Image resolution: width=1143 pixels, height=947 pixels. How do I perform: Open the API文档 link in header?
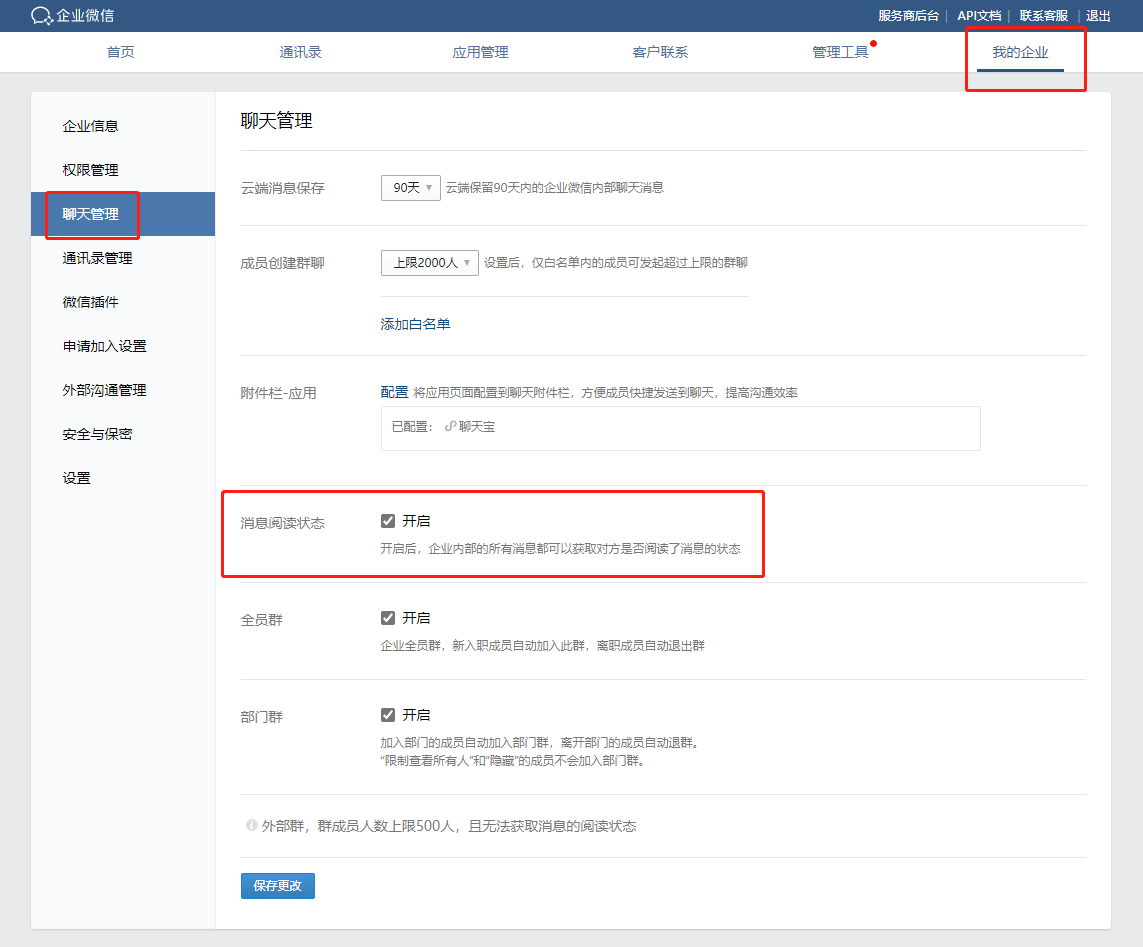(978, 16)
